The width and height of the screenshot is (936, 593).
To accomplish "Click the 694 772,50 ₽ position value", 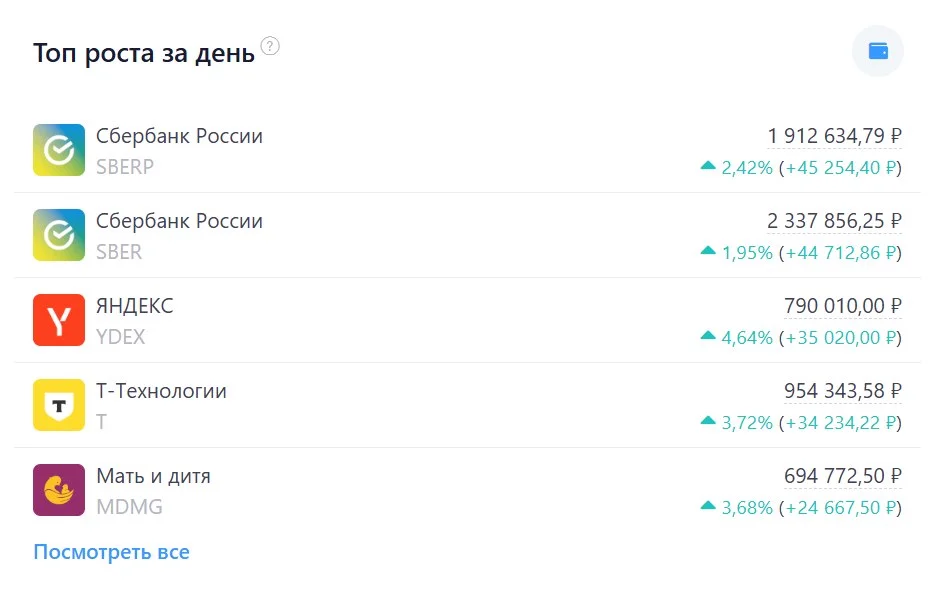I will tap(843, 476).
